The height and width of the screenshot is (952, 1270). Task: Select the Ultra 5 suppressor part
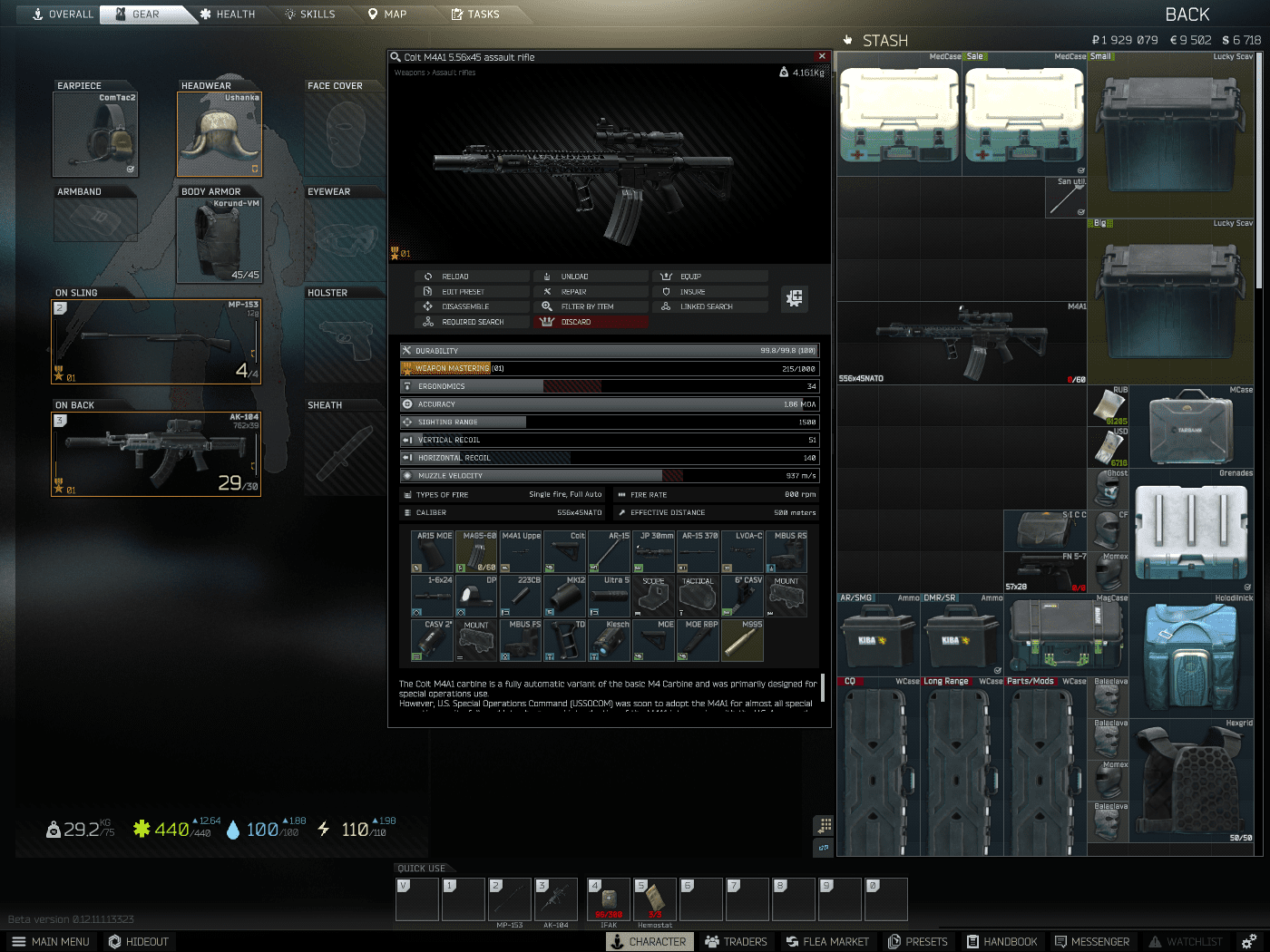[x=610, y=596]
